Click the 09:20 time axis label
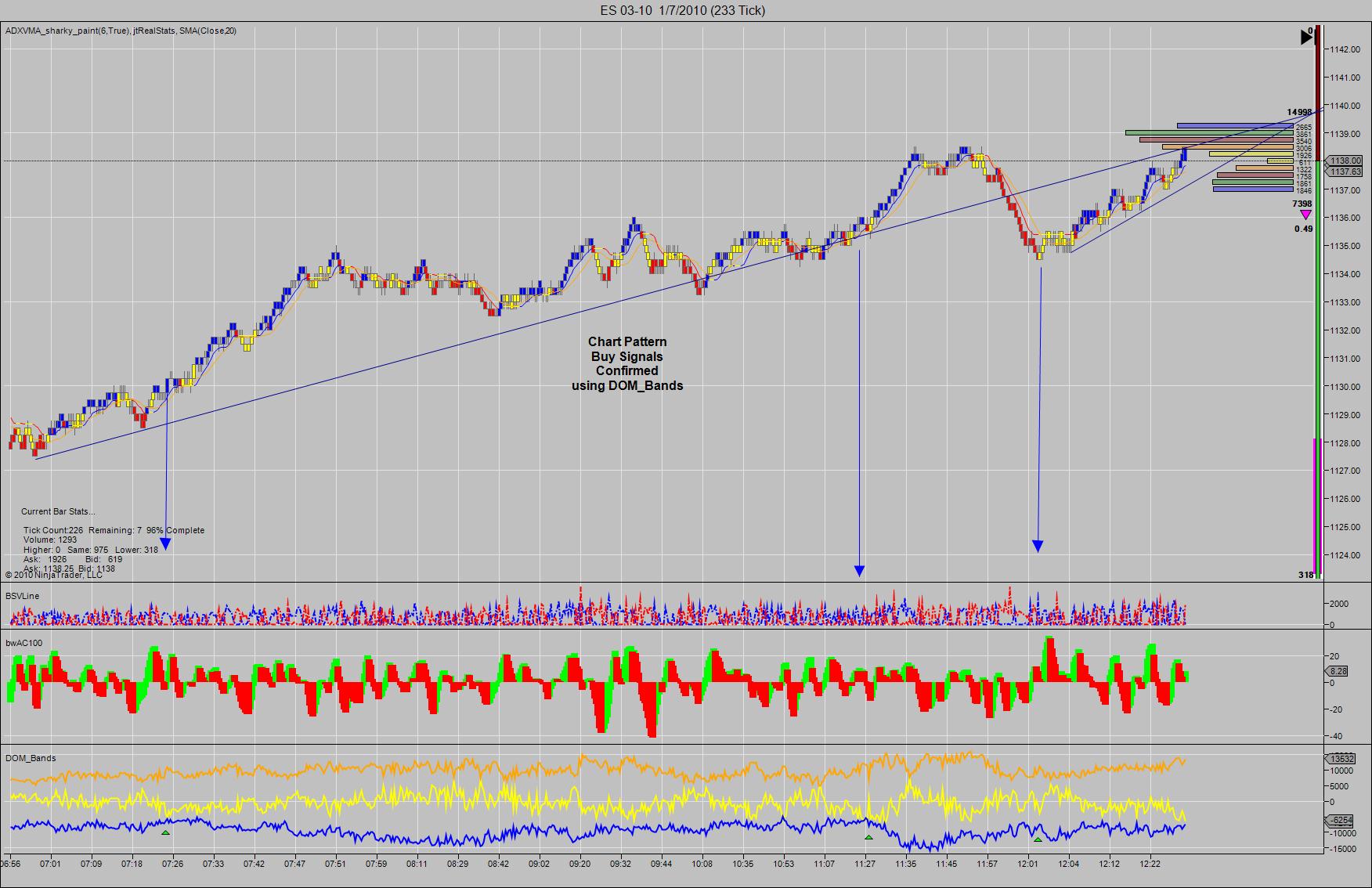The height and width of the screenshot is (888, 1372). pyautogui.click(x=579, y=865)
